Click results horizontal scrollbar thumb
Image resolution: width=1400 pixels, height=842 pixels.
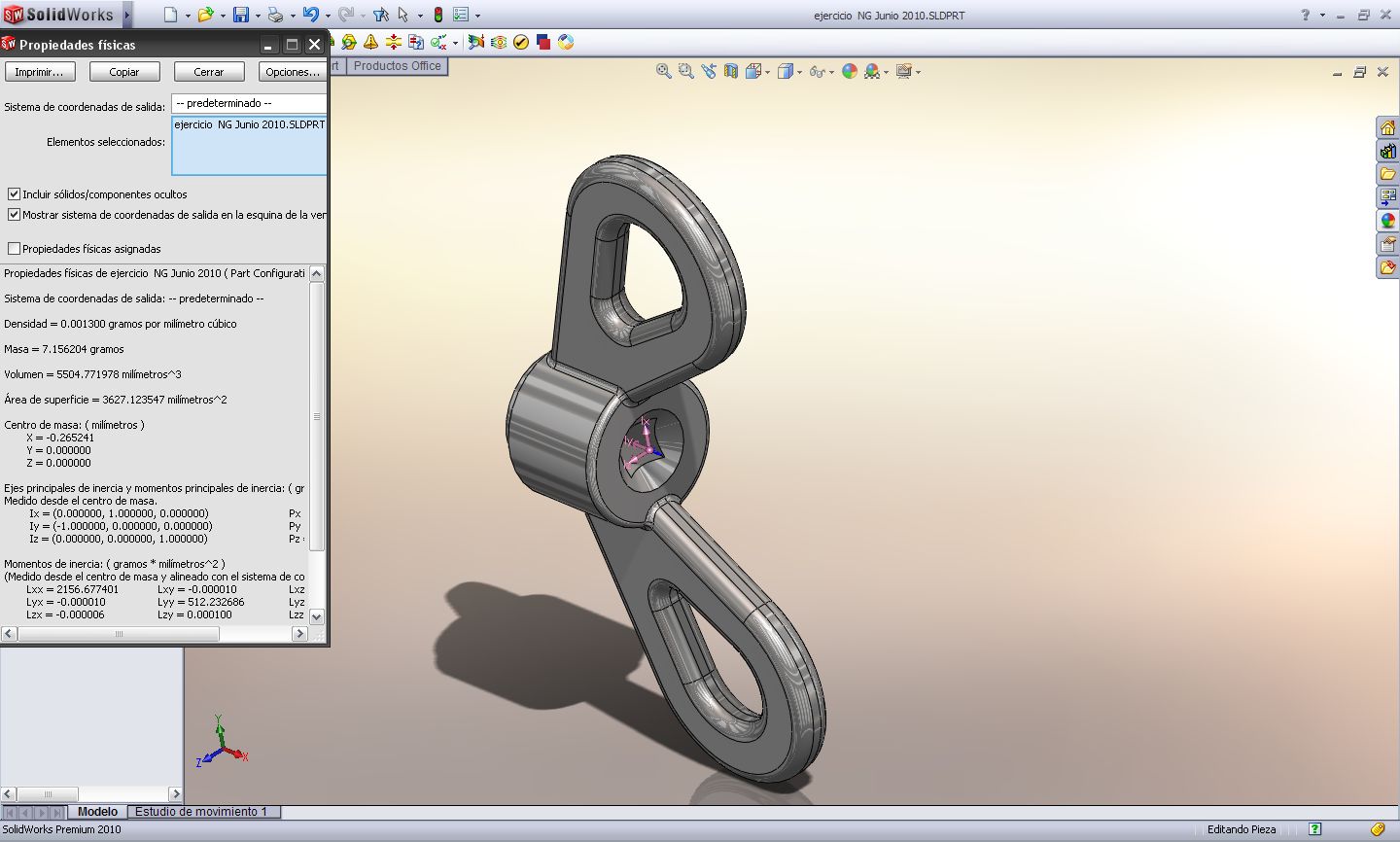119,634
